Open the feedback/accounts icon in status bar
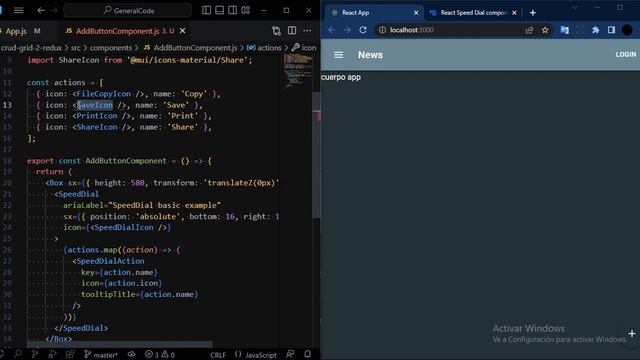640x360 pixels. click(x=290, y=354)
